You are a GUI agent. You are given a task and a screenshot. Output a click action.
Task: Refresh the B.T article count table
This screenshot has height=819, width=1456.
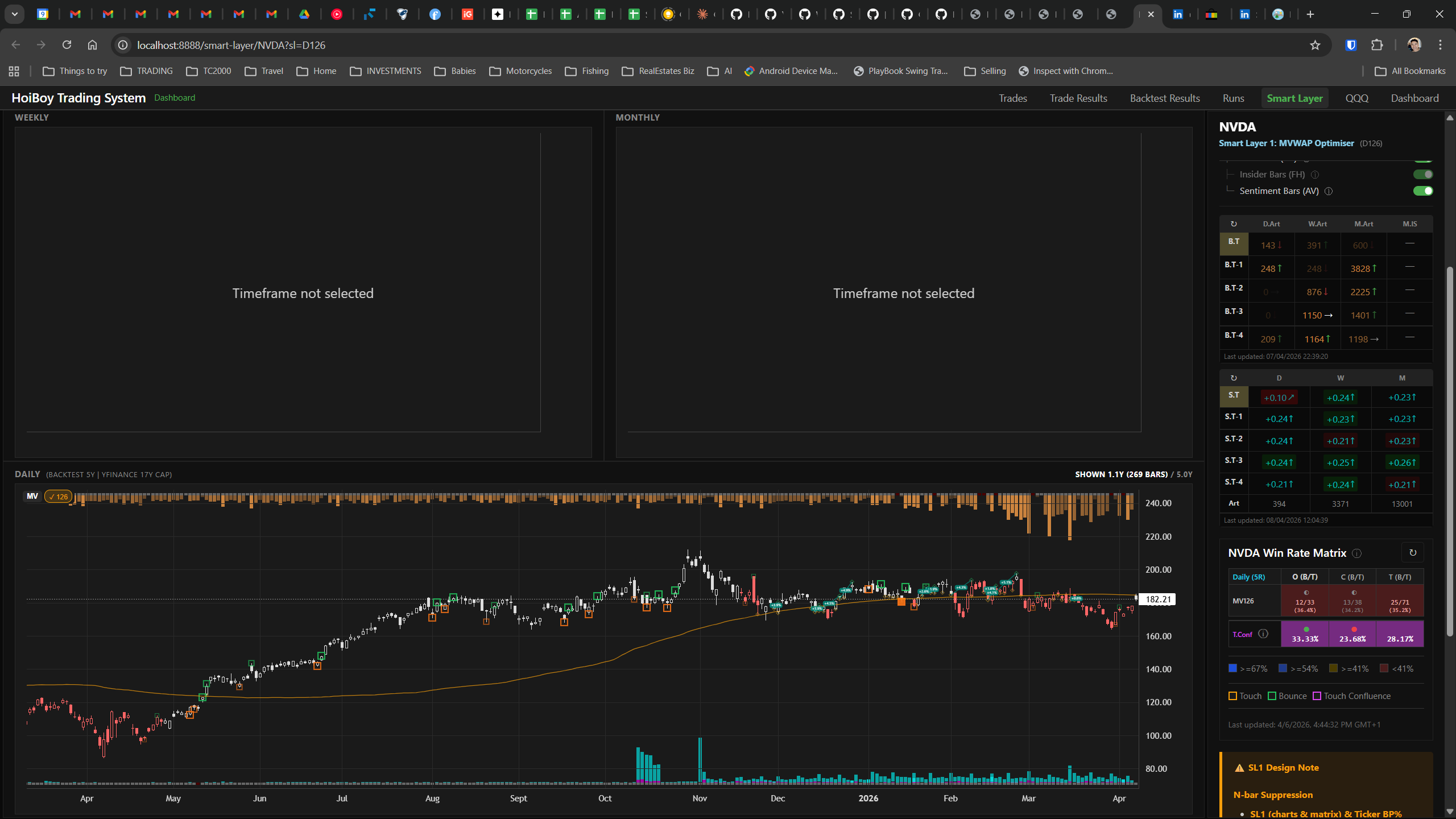[1234, 224]
